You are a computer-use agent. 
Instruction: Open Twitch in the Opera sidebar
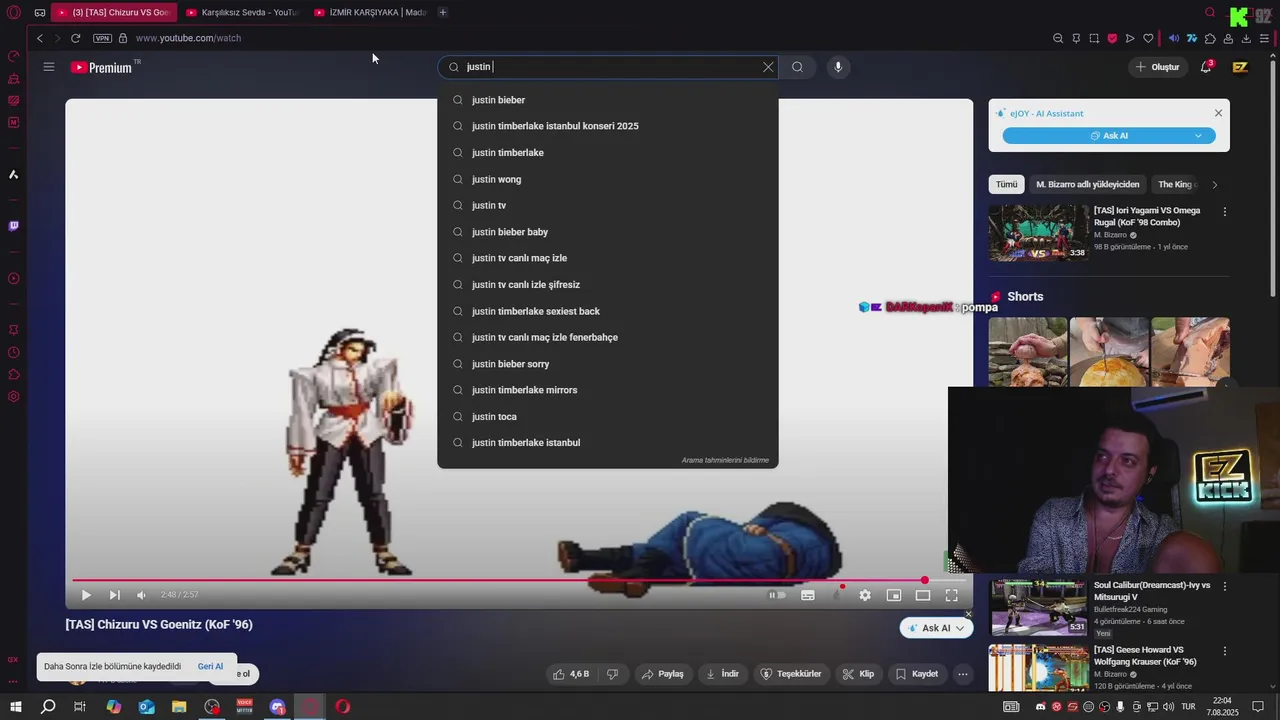pyautogui.click(x=13, y=226)
